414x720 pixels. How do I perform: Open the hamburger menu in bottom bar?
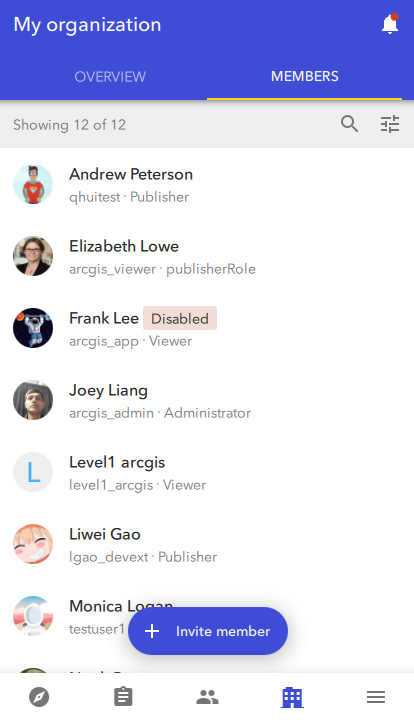pos(376,697)
